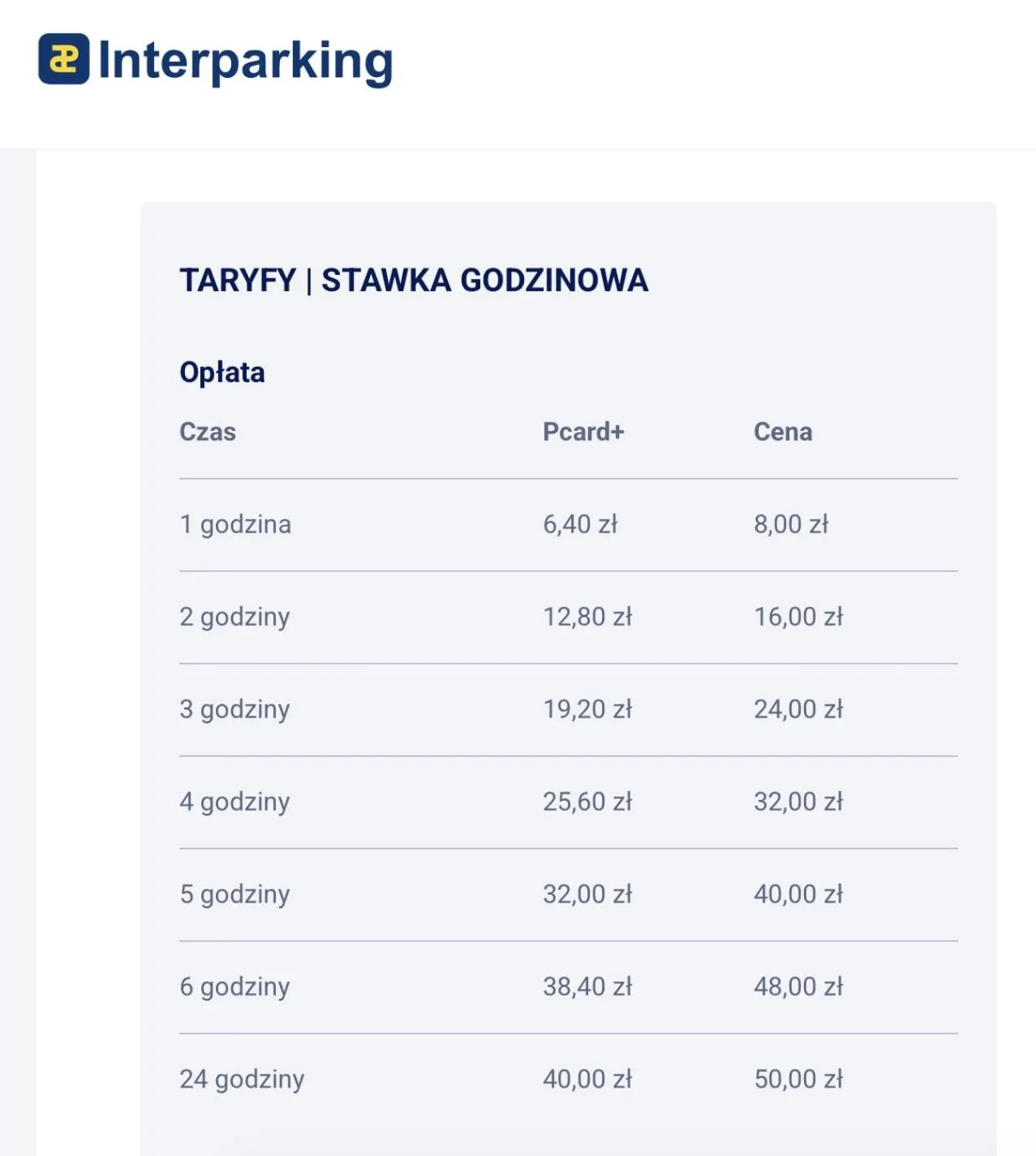
Task: Click the 50,00 zł price
Action: tap(798, 1079)
